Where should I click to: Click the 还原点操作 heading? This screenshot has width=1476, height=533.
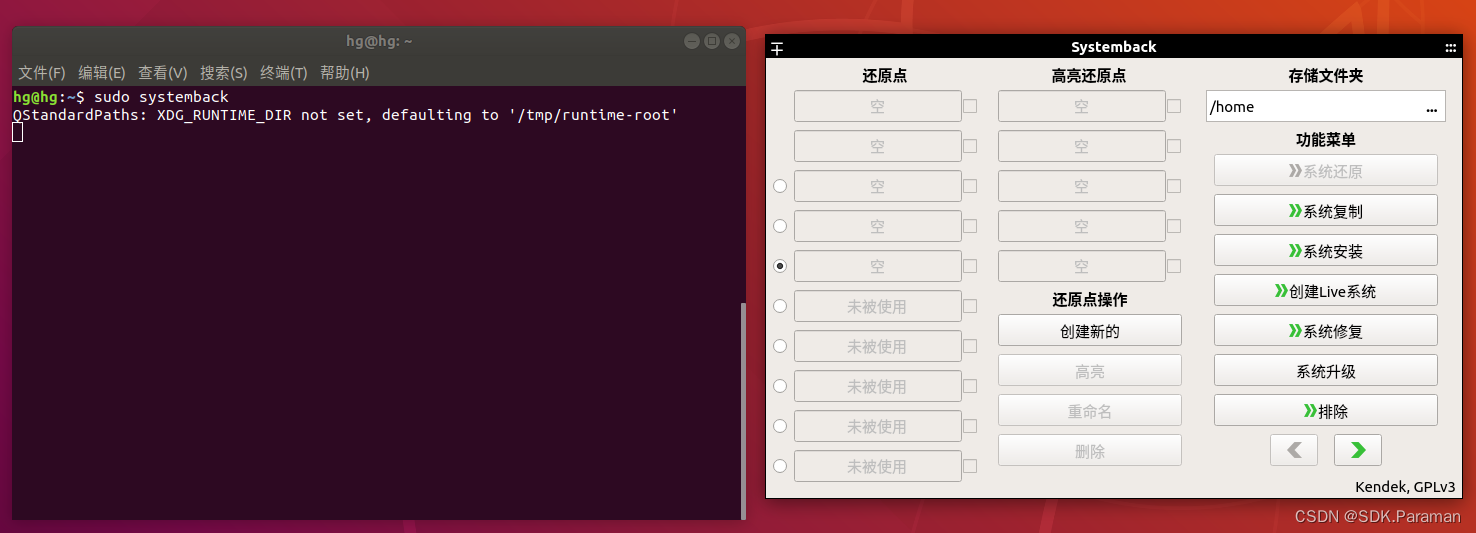pyautogui.click(x=1090, y=300)
